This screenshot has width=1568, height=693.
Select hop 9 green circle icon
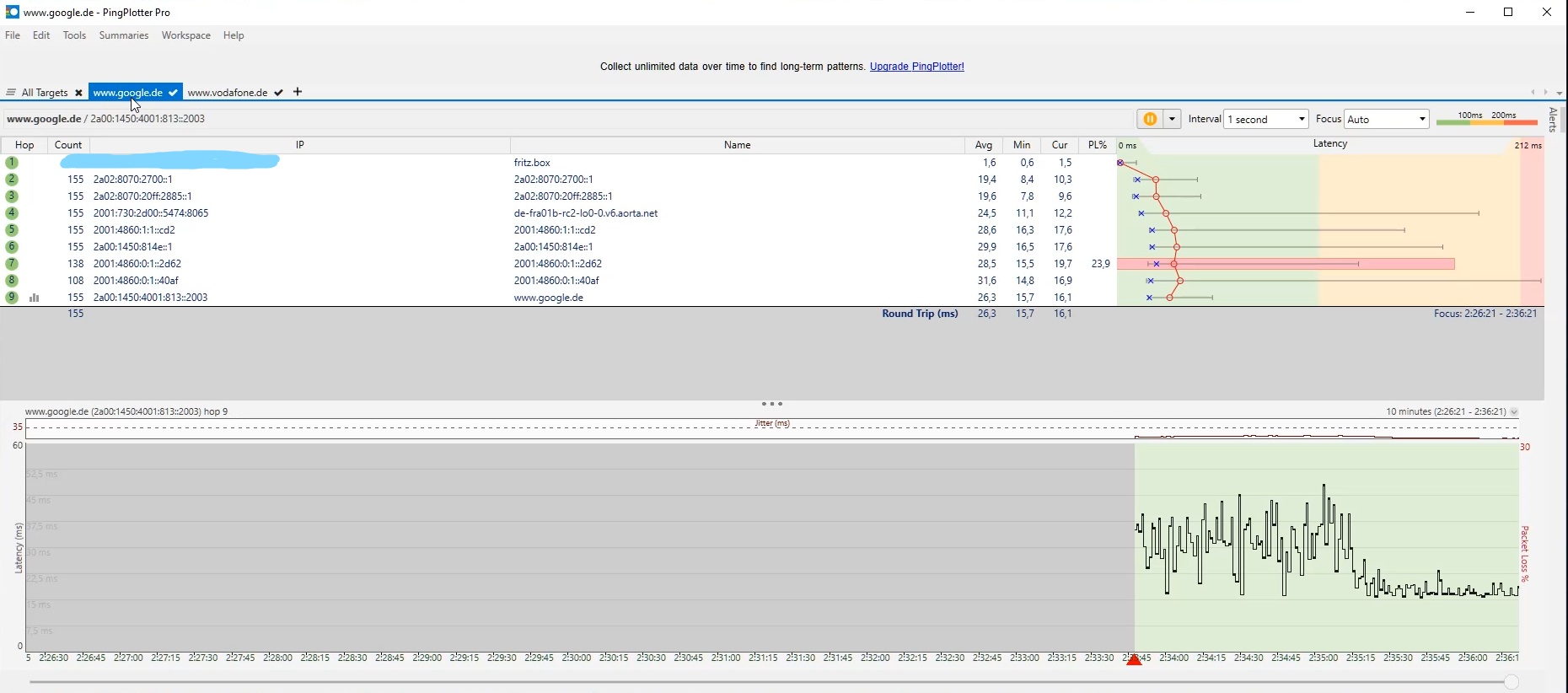coord(12,298)
